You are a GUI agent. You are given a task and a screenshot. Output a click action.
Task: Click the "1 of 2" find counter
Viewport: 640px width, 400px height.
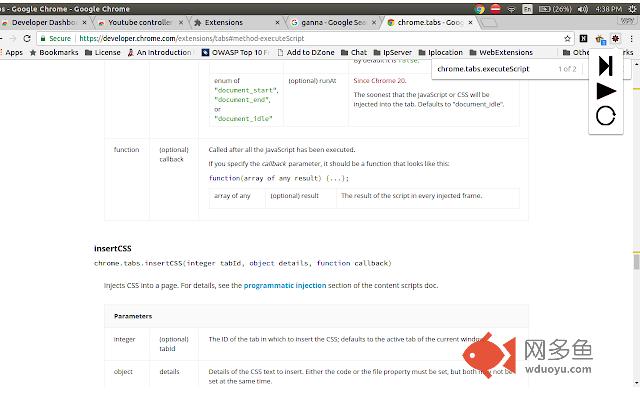pyautogui.click(x=567, y=69)
